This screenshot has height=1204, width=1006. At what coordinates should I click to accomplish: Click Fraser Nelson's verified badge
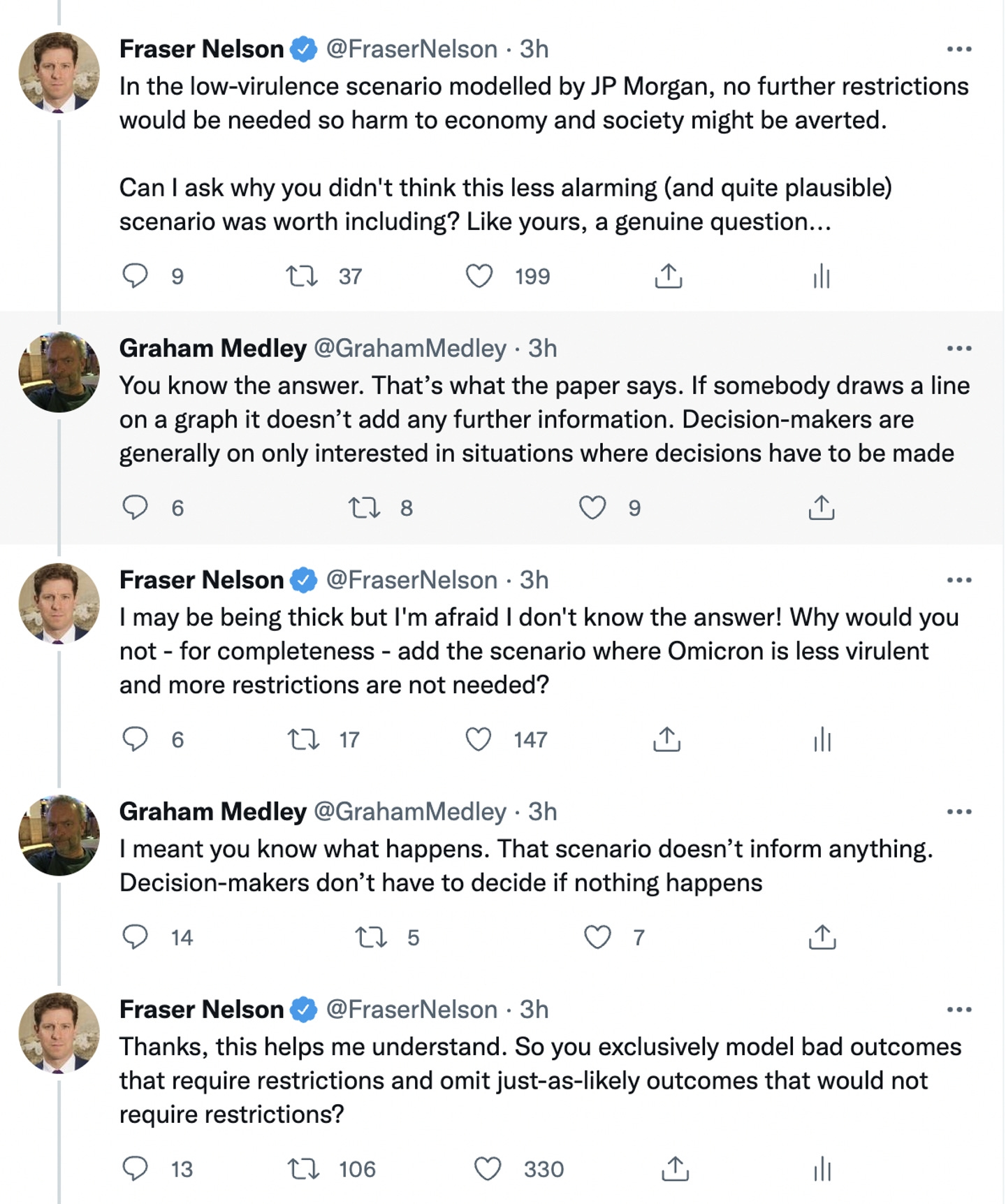[303, 49]
